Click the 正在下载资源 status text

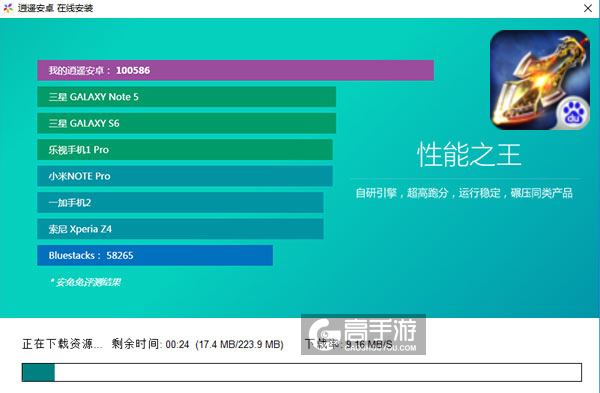pos(62,344)
